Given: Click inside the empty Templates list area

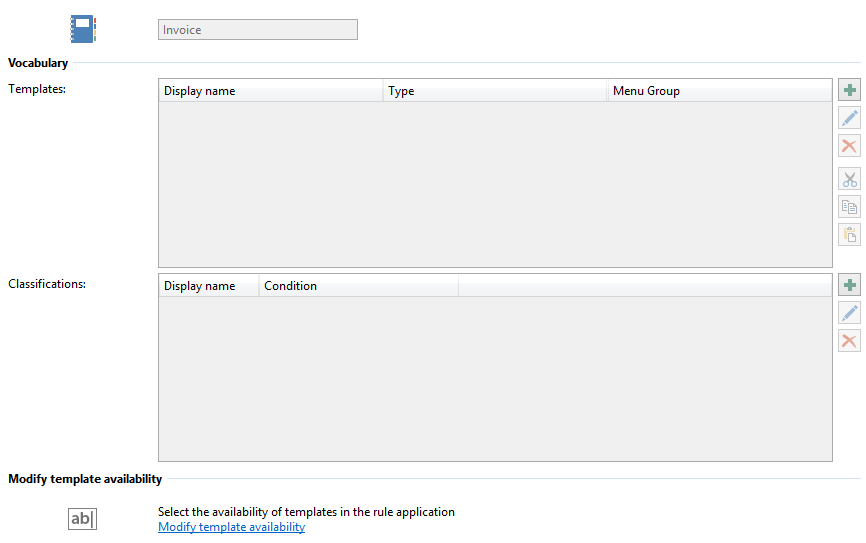Looking at the screenshot, I should pyautogui.click(x=495, y=184).
